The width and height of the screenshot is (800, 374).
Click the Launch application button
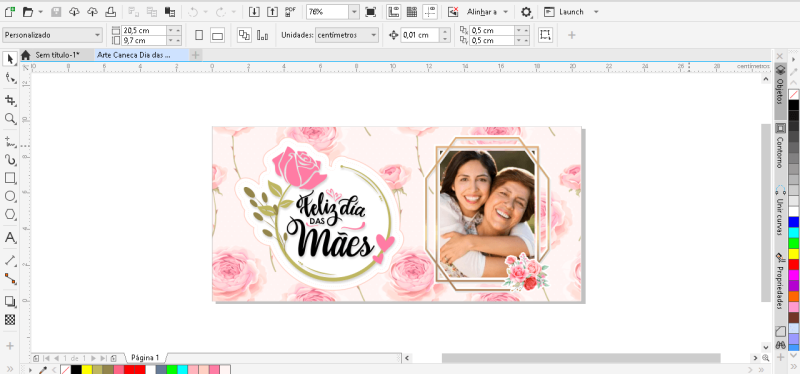click(x=564, y=12)
